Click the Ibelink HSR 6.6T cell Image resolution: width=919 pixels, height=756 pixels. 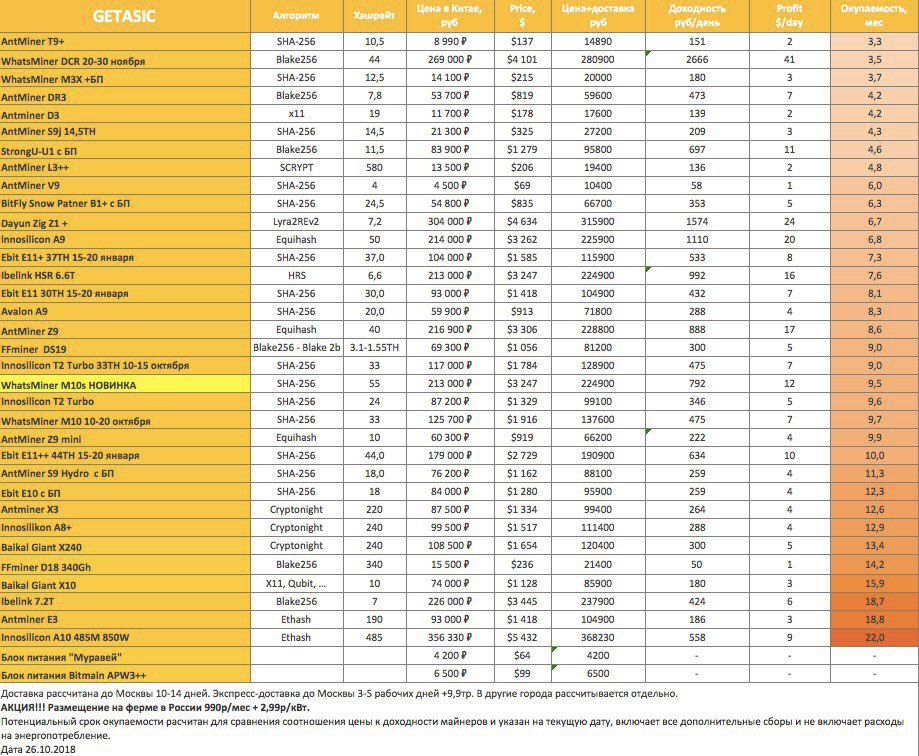[x=125, y=275]
